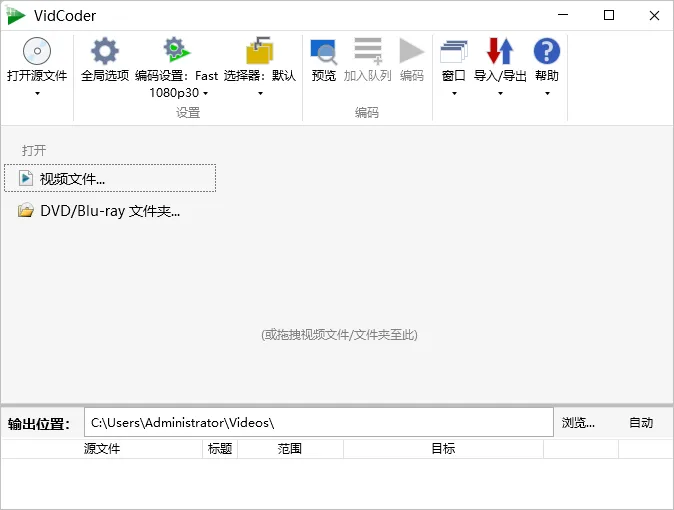Open encoding settings gear icon

pos(176,50)
